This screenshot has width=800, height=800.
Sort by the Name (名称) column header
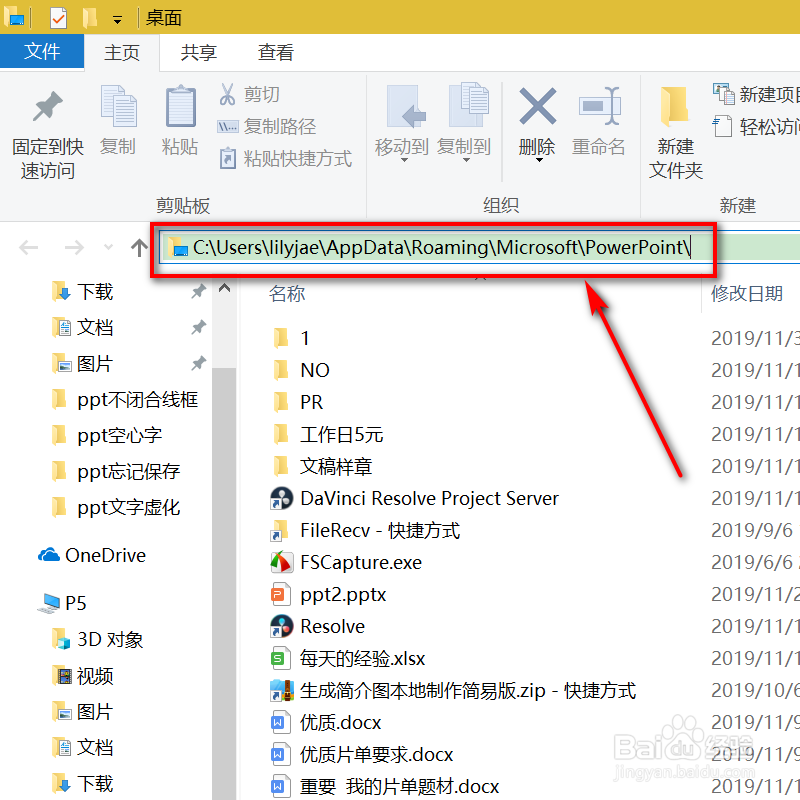click(x=287, y=293)
